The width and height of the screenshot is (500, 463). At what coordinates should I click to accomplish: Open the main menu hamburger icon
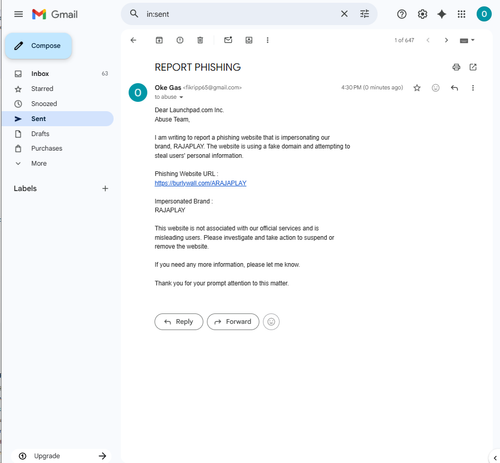coord(19,14)
